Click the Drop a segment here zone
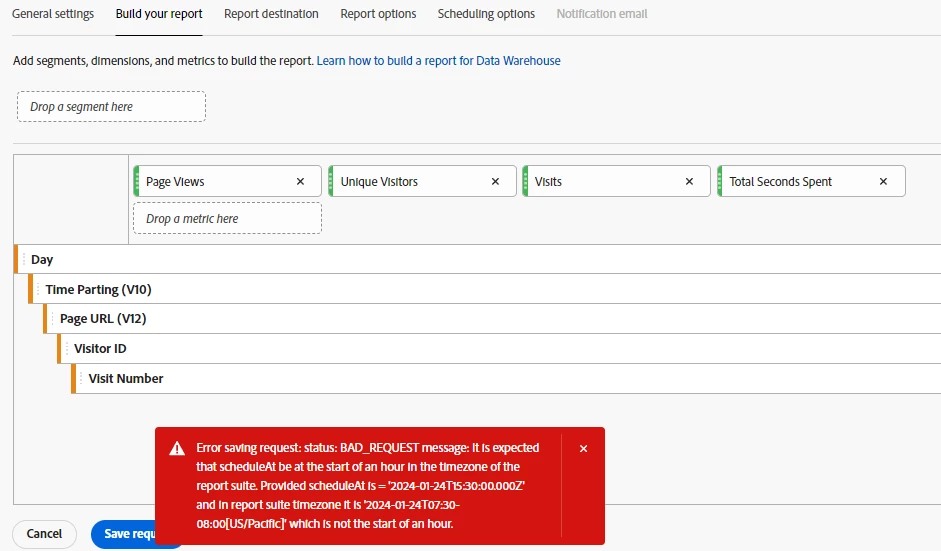Image resolution: width=941 pixels, height=551 pixels. [112, 107]
